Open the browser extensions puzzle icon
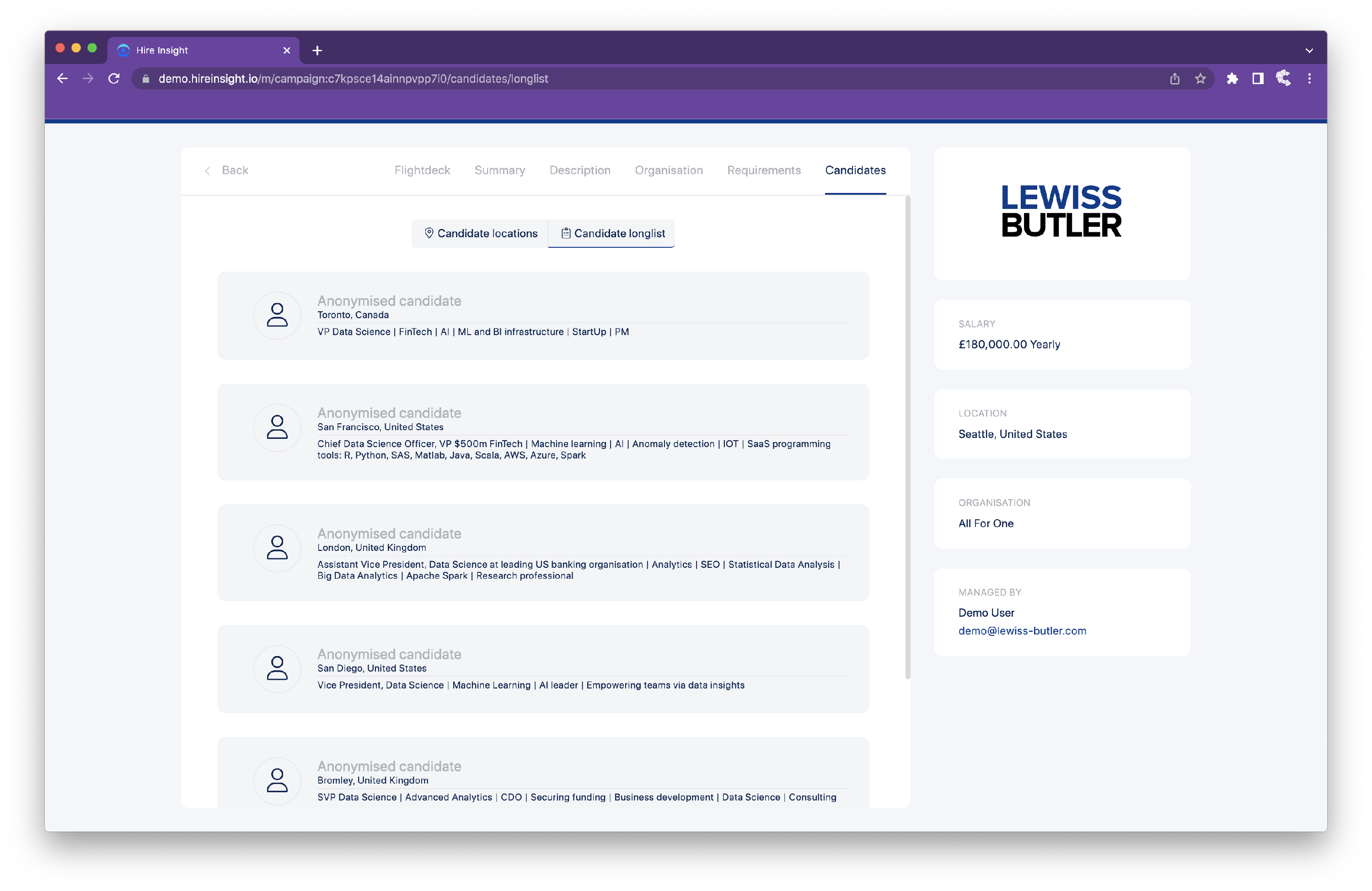 click(x=1232, y=78)
